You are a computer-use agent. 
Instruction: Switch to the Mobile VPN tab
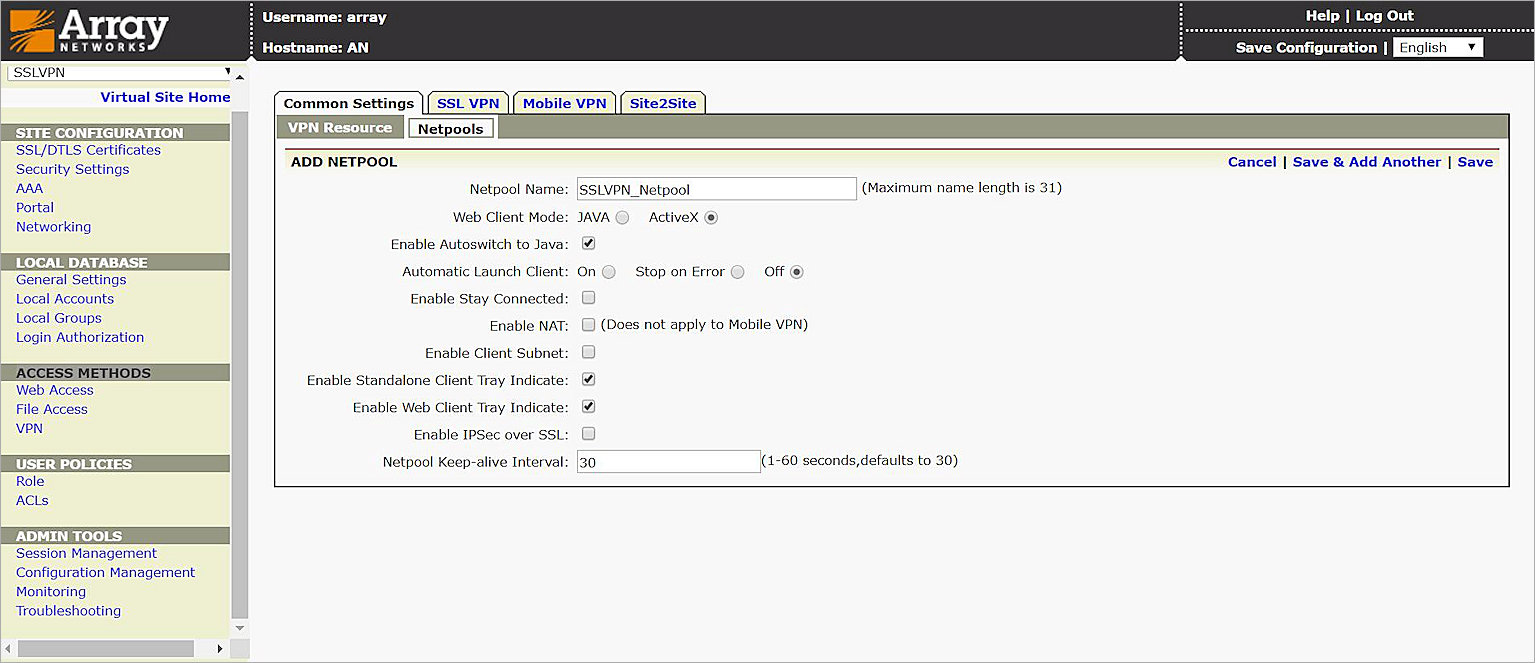564,102
